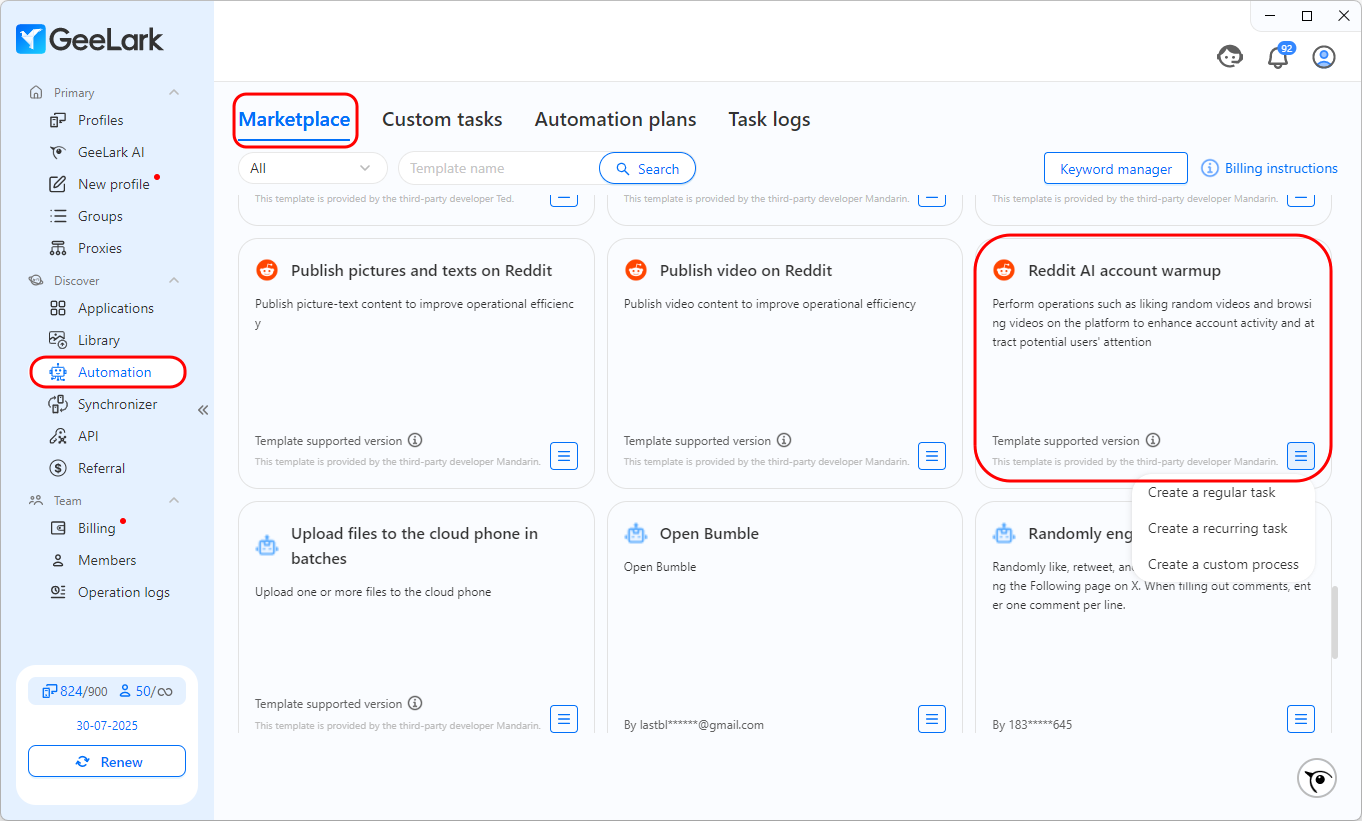Open menu for Reddit AI account warmup card
The image size is (1362, 821).
1301,456
